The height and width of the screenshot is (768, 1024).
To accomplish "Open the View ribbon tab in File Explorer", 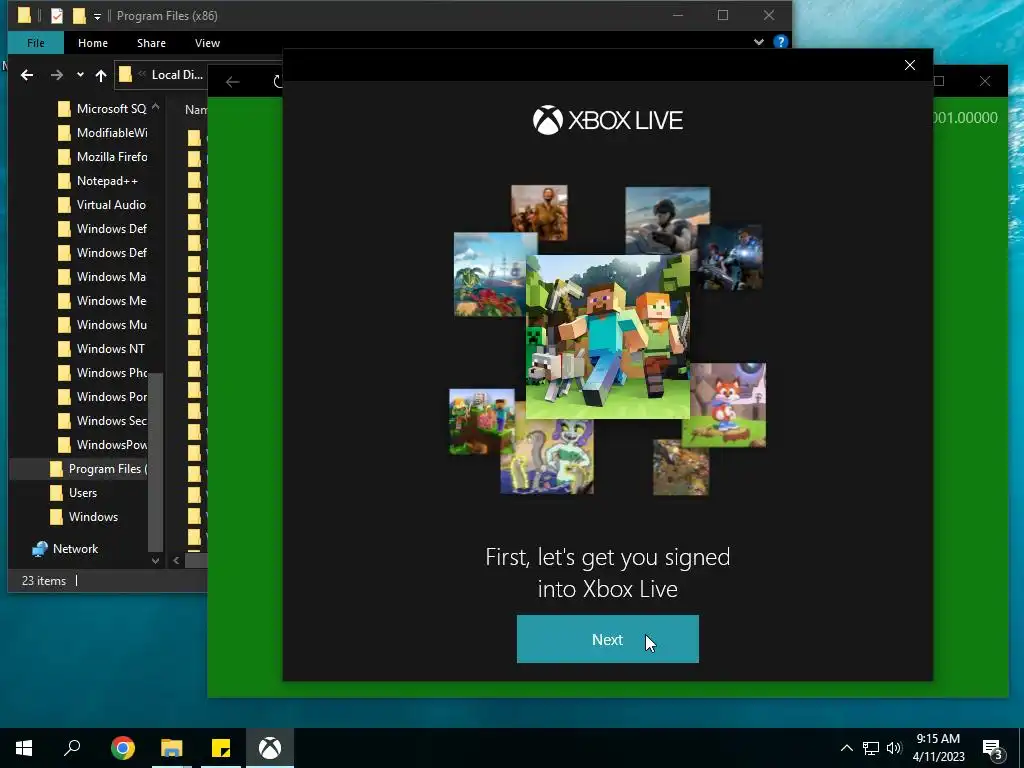I will pos(207,43).
